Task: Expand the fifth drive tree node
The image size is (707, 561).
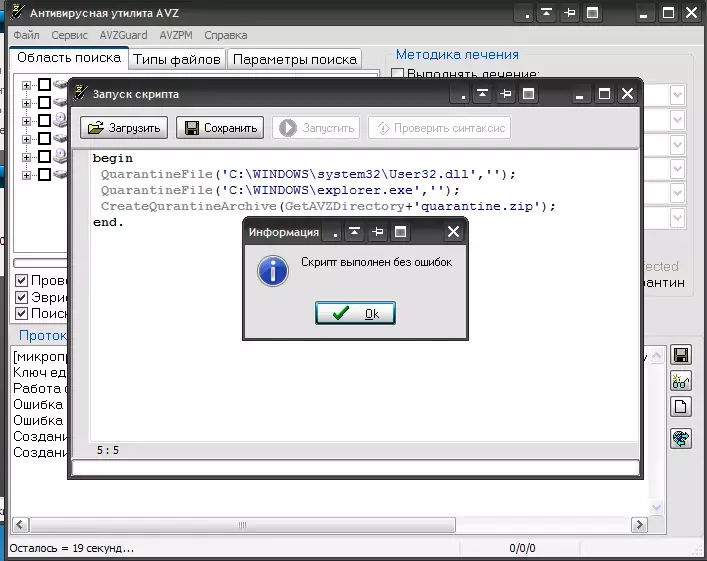Action: click(x=26, y=157)
